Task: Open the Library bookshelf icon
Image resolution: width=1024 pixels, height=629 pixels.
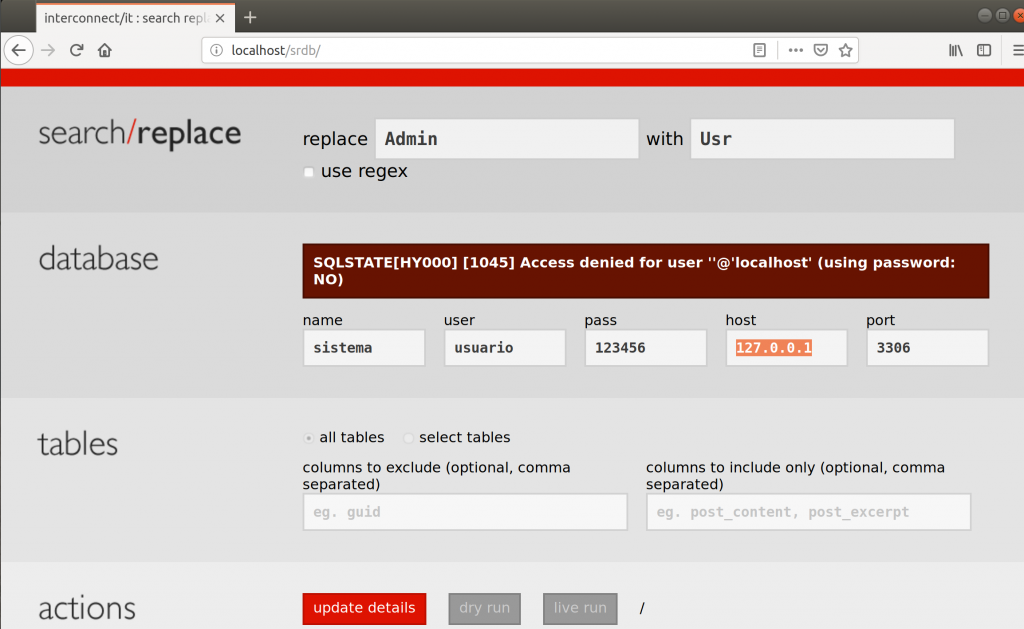Action: click(956, 50)
